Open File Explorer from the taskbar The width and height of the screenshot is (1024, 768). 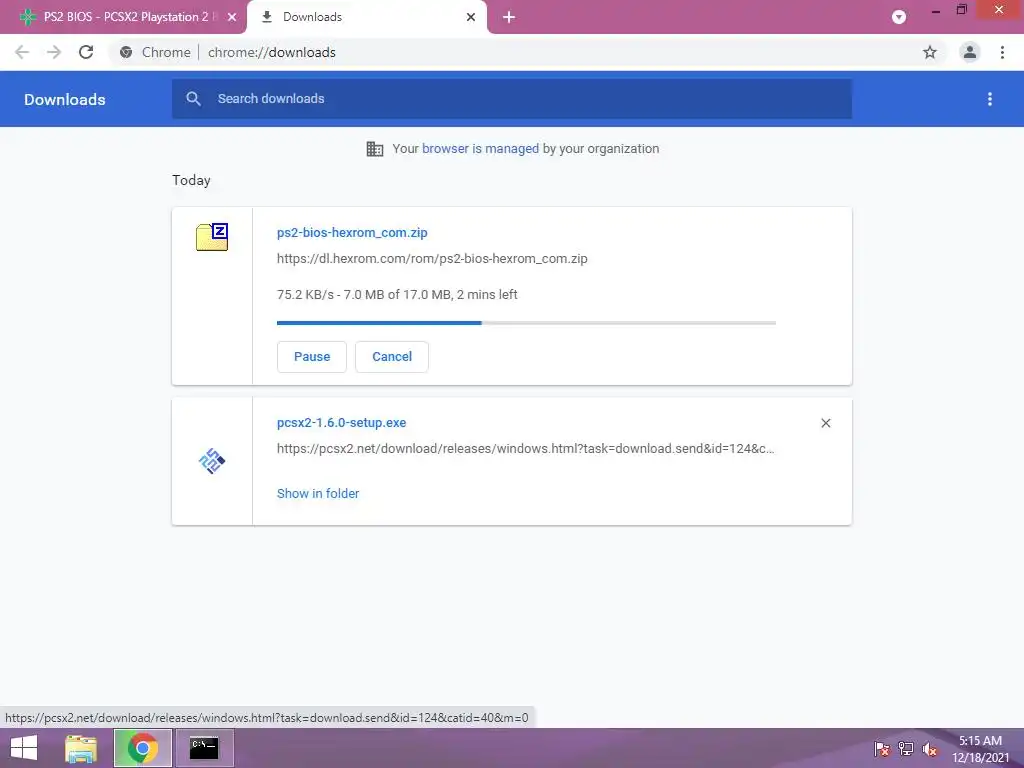(81, 748)
